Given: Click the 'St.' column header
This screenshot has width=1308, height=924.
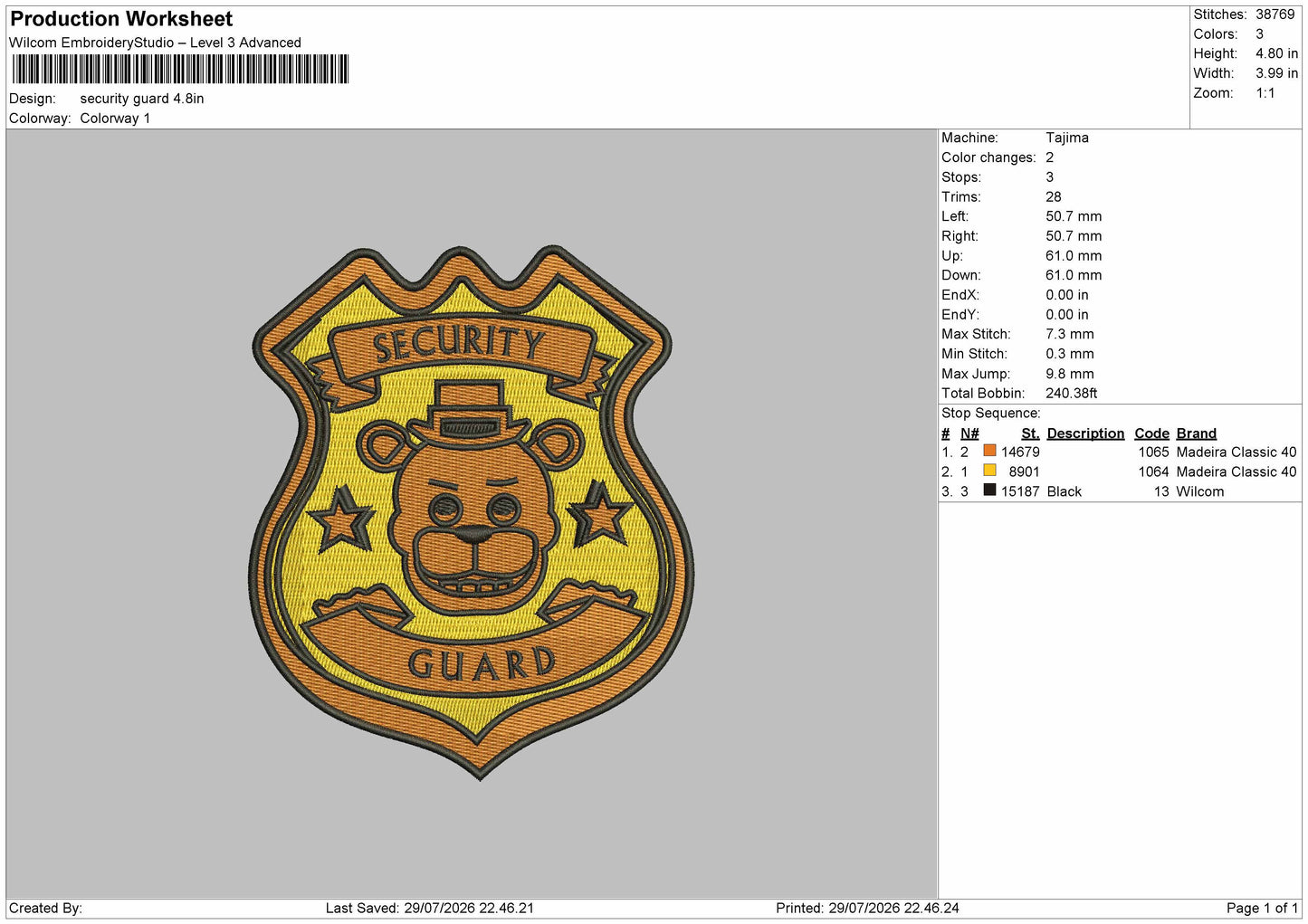Looking at the screenshot, I should point(1030,433).
